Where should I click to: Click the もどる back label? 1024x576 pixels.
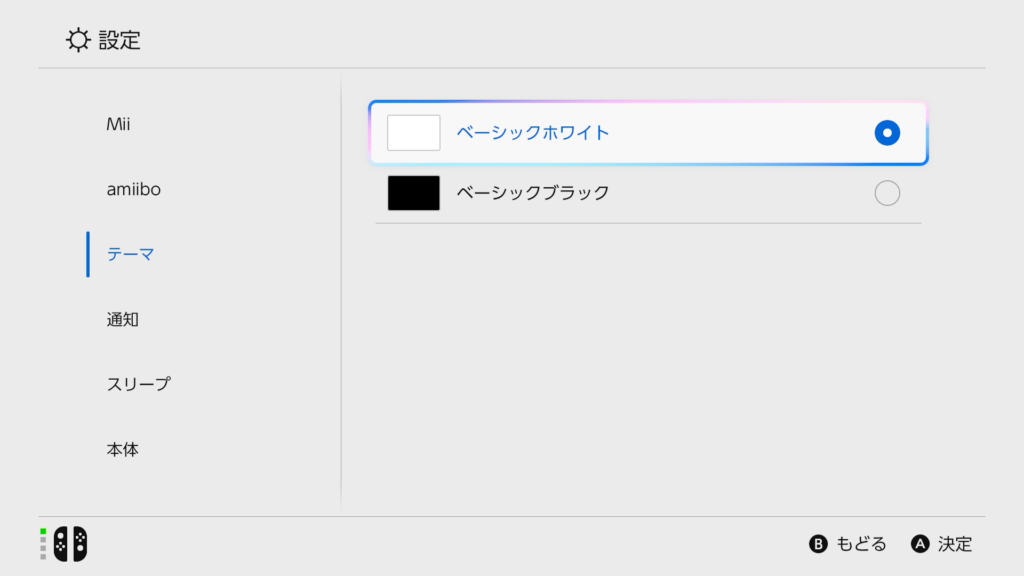(x=861, y=544)
